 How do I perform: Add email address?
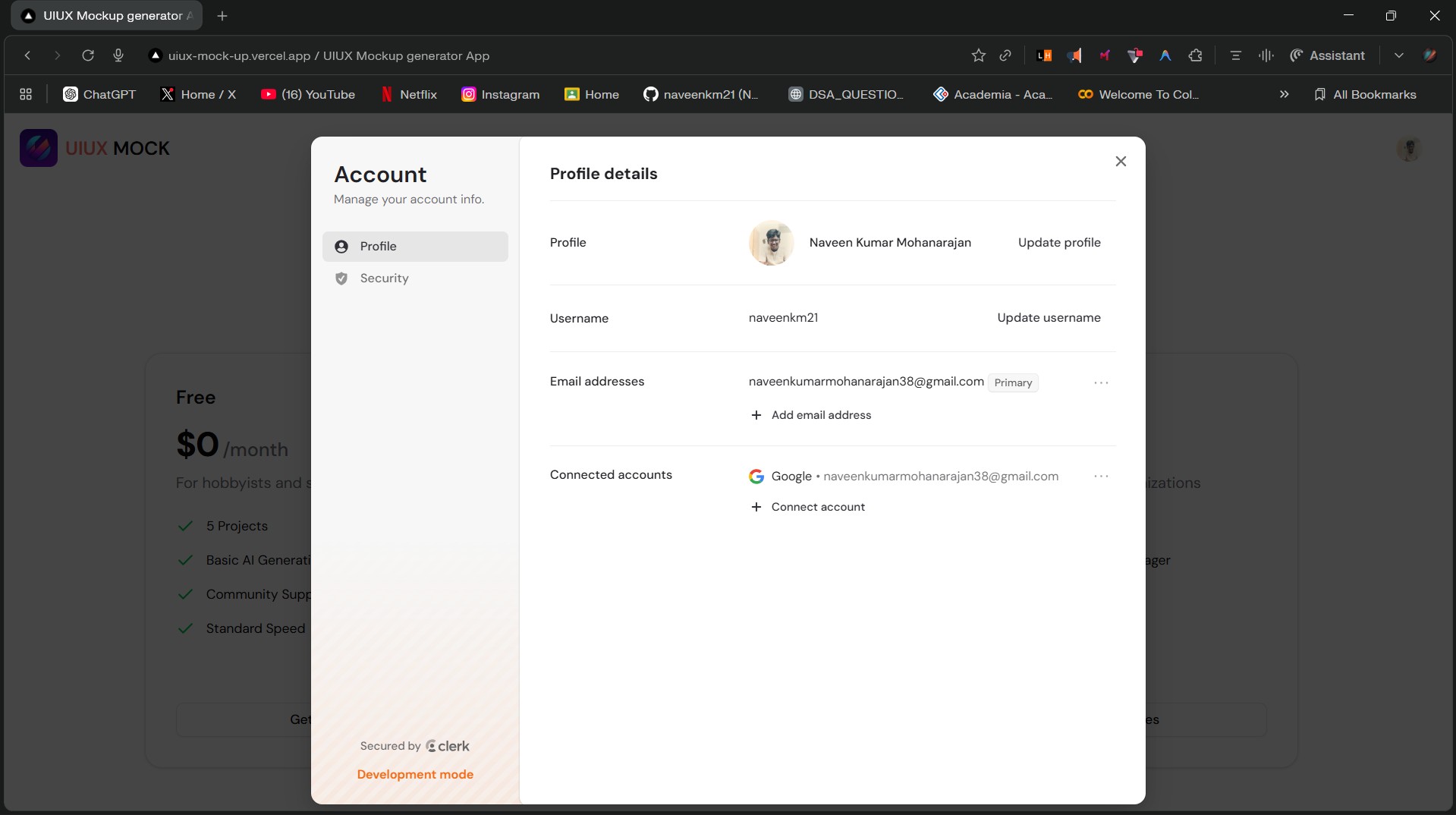811,415
